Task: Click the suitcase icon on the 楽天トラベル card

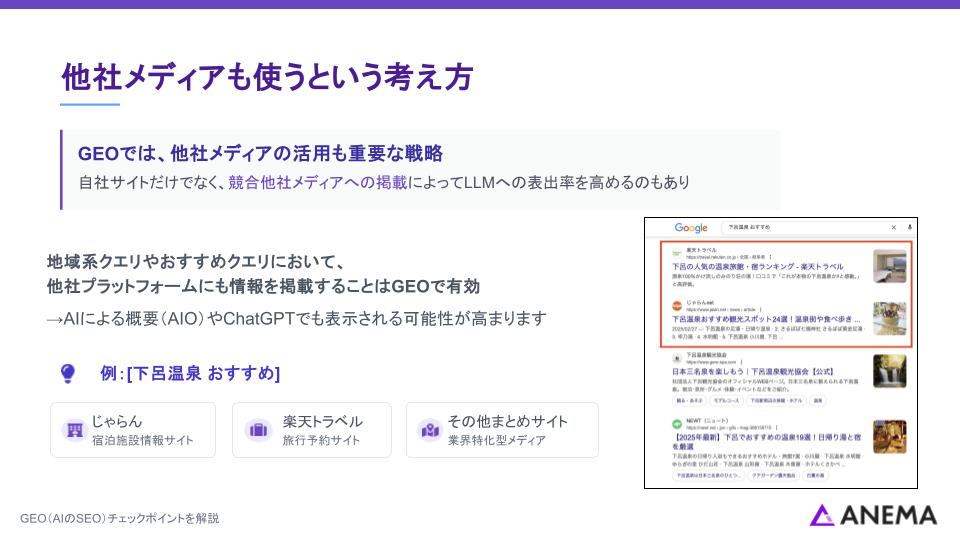Action: [x=258, y=430]
